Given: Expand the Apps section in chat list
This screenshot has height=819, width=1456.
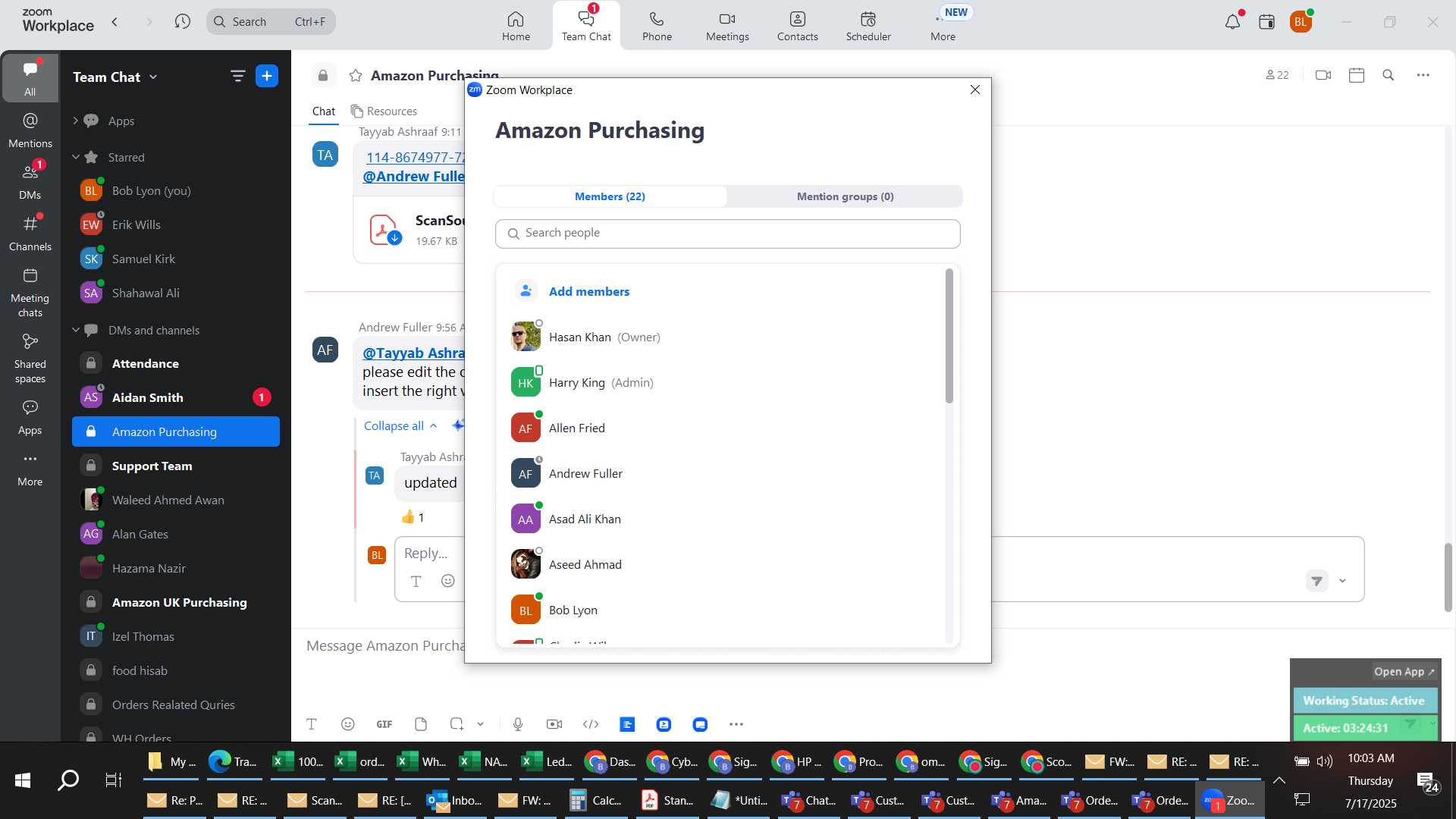Looking at the screenshot, I should coord(75,121).
